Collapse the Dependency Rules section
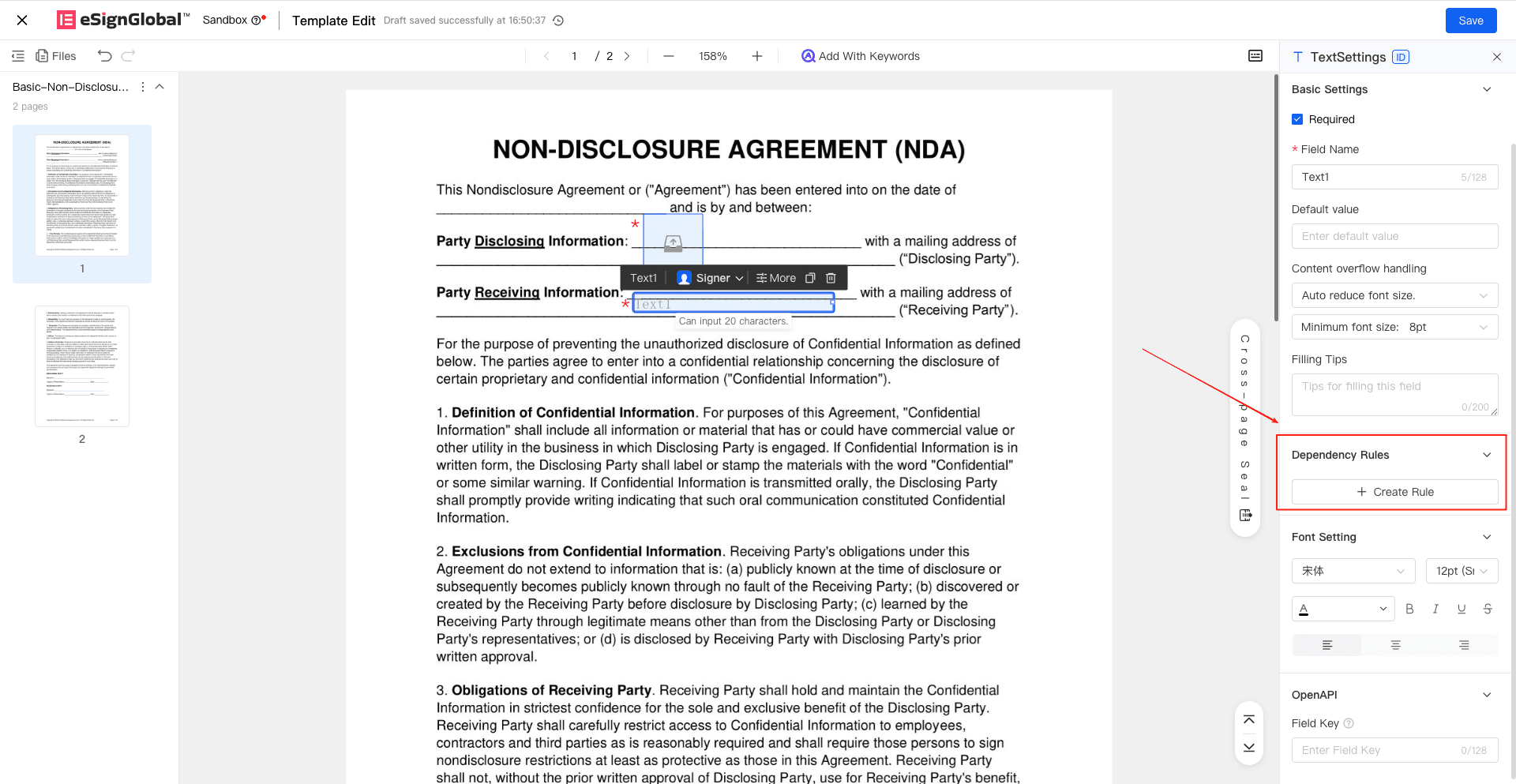 (x=1487, y=455)
